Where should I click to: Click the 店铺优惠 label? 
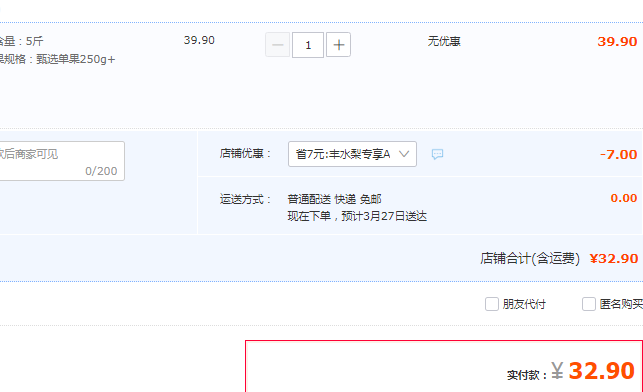(246, 154)
